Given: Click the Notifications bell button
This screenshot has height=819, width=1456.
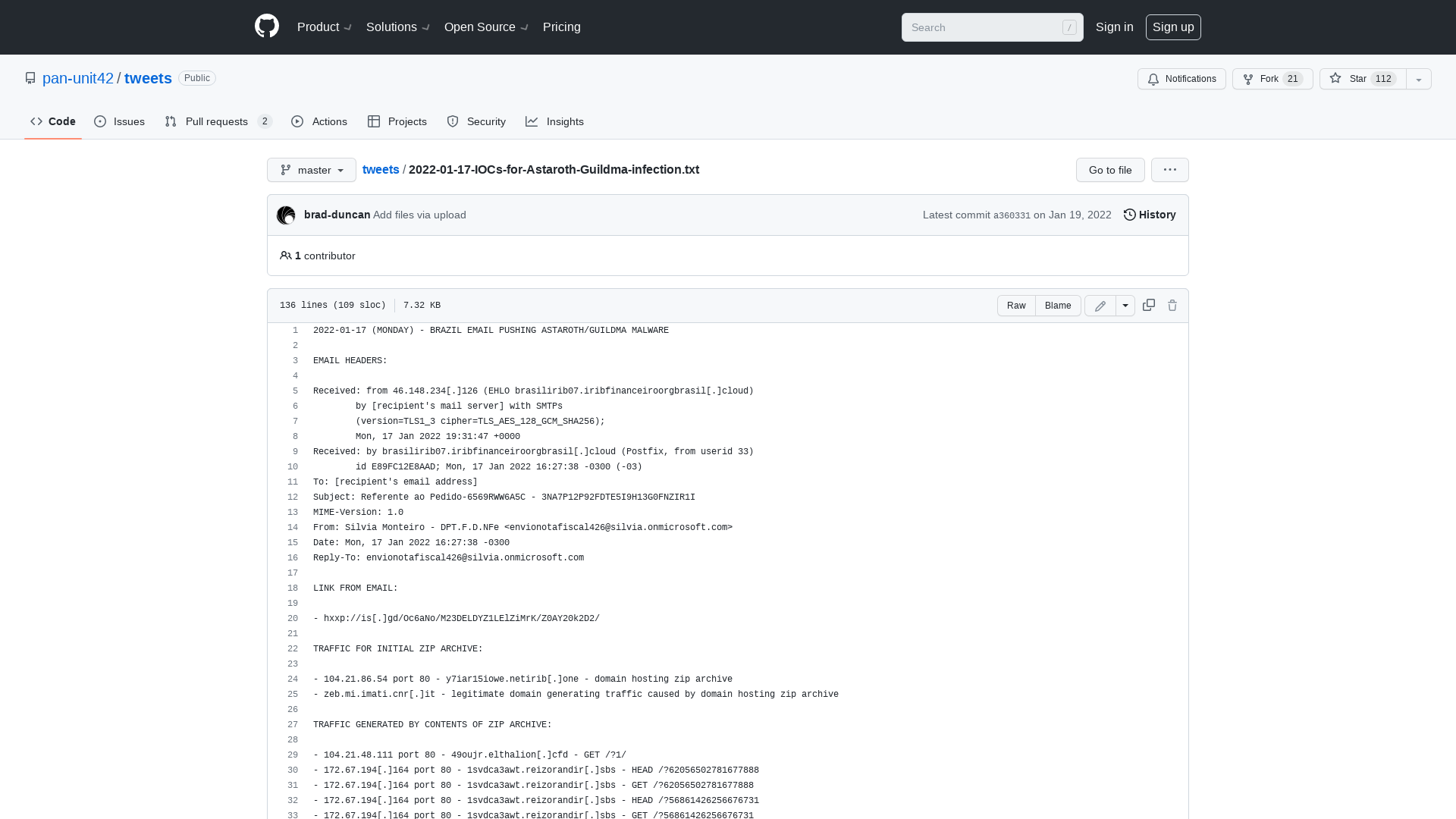Looking at the screenshot, I should click(x=1181, y=79).
